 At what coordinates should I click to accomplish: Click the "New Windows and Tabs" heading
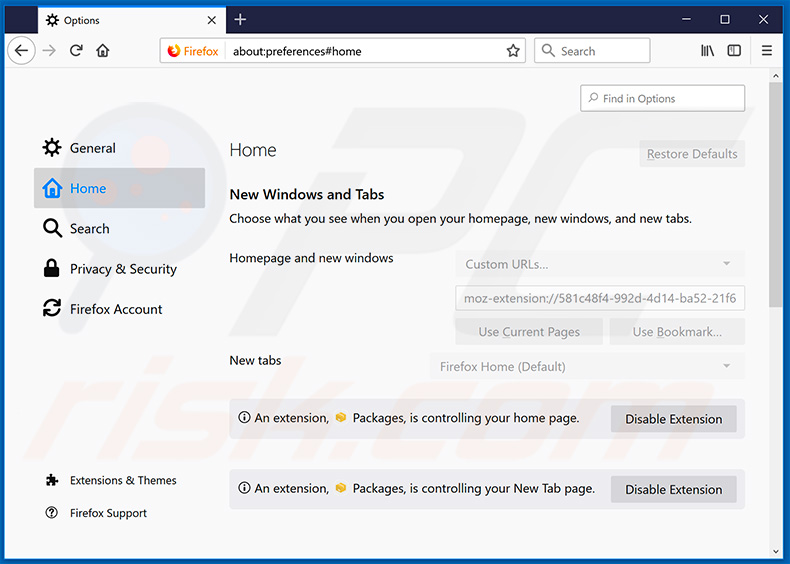pyautogui.click(x=307, y=195)
